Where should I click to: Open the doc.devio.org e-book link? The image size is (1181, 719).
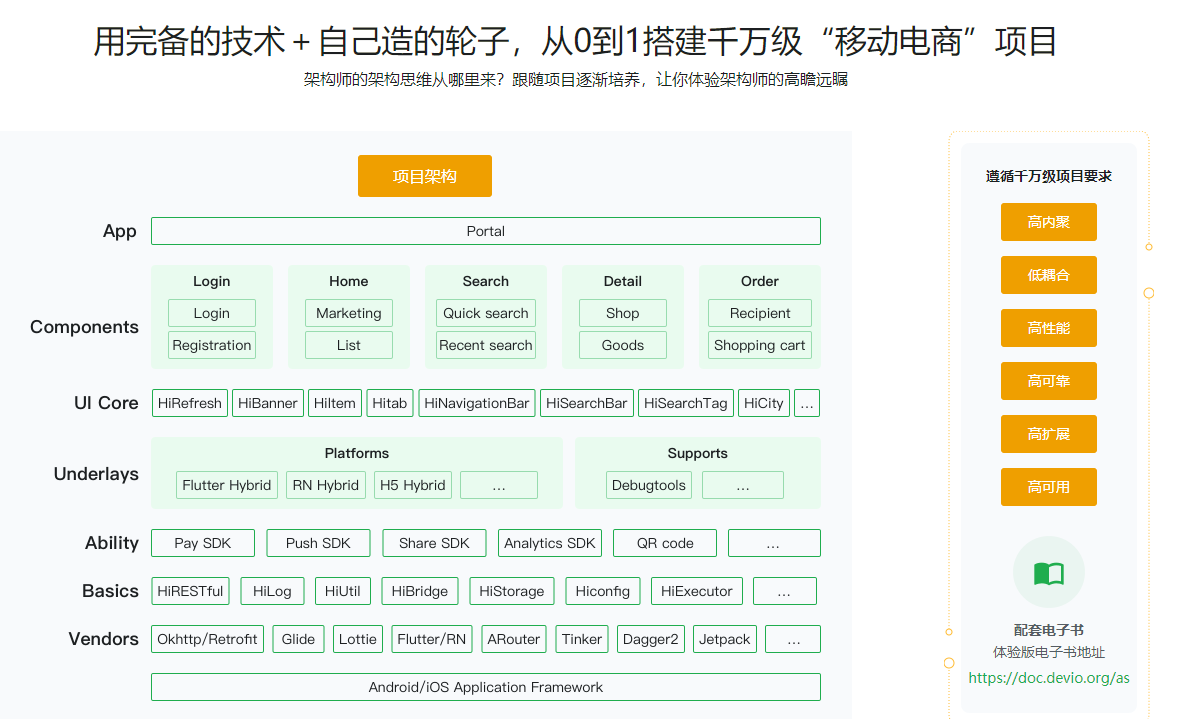[x=1048, y=677]
